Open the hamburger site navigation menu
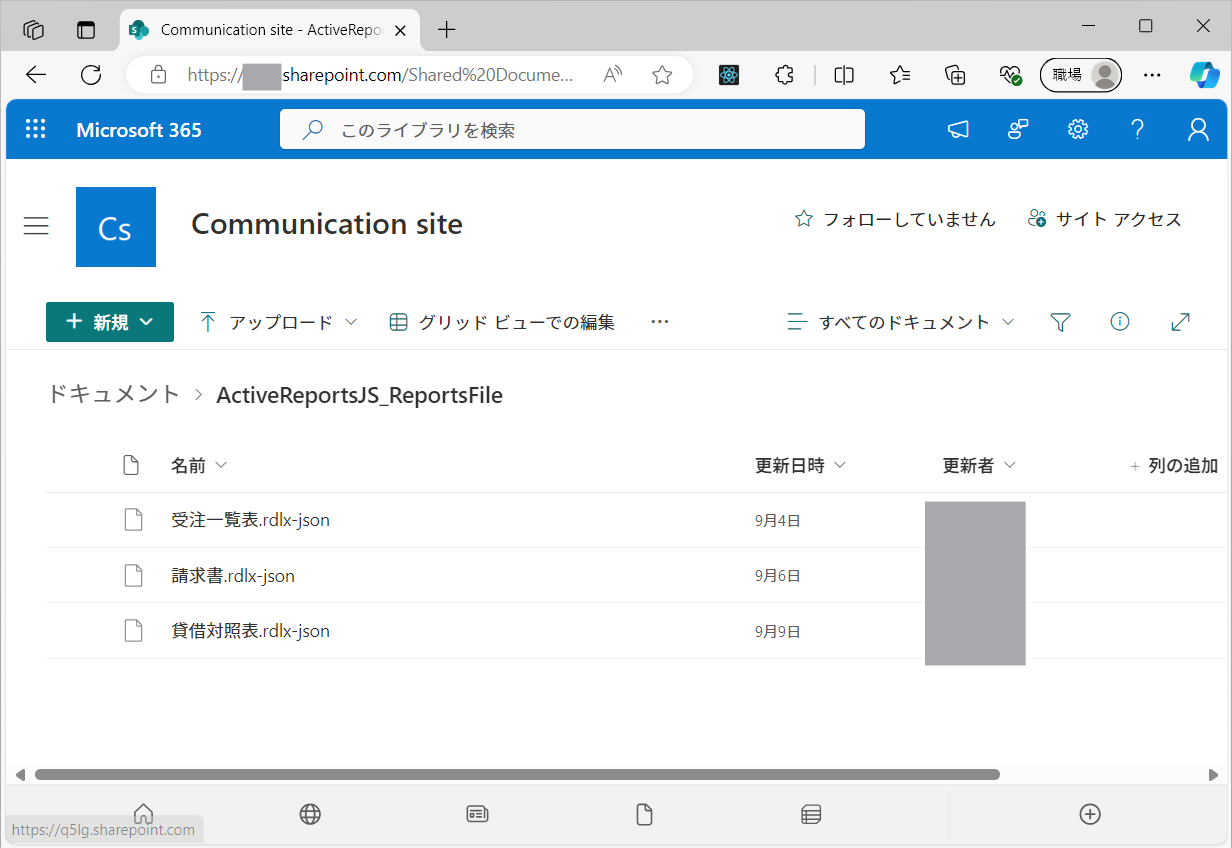This screenshot has width=1232, height=848. (36, 226)
